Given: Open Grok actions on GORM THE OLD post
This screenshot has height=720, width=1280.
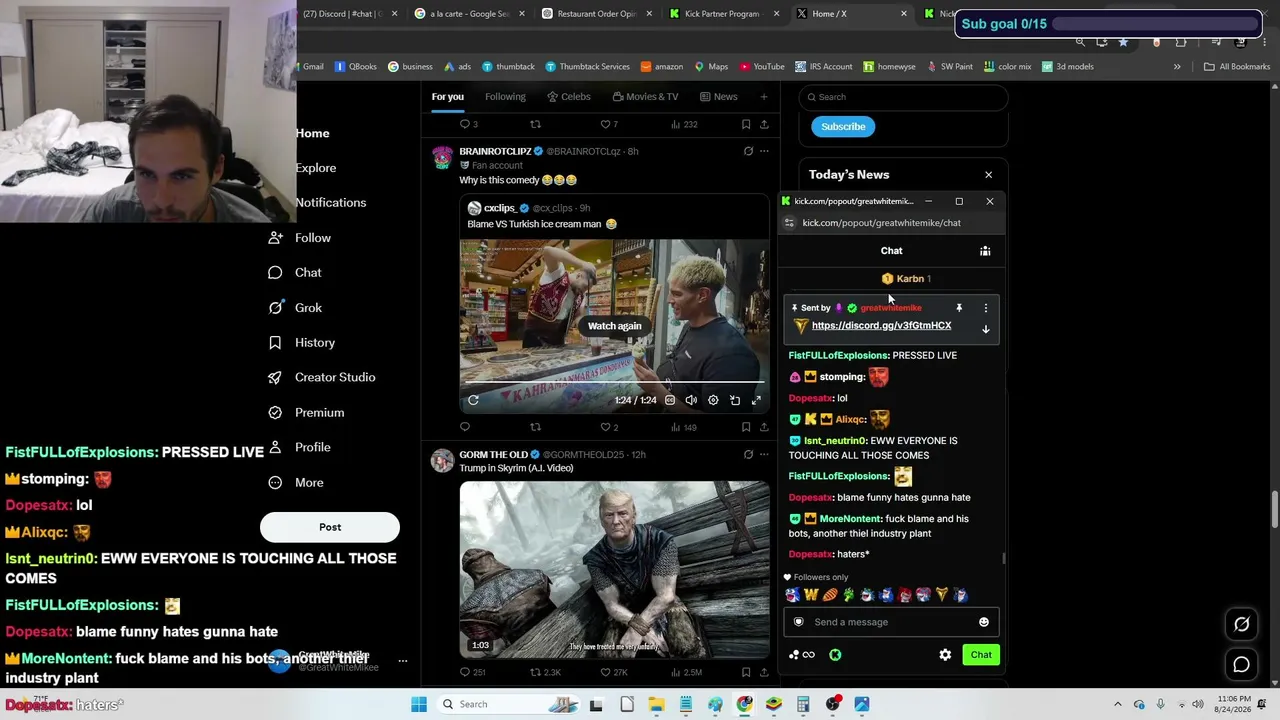Looking at the screenshot, I should (x=748, y=454).
